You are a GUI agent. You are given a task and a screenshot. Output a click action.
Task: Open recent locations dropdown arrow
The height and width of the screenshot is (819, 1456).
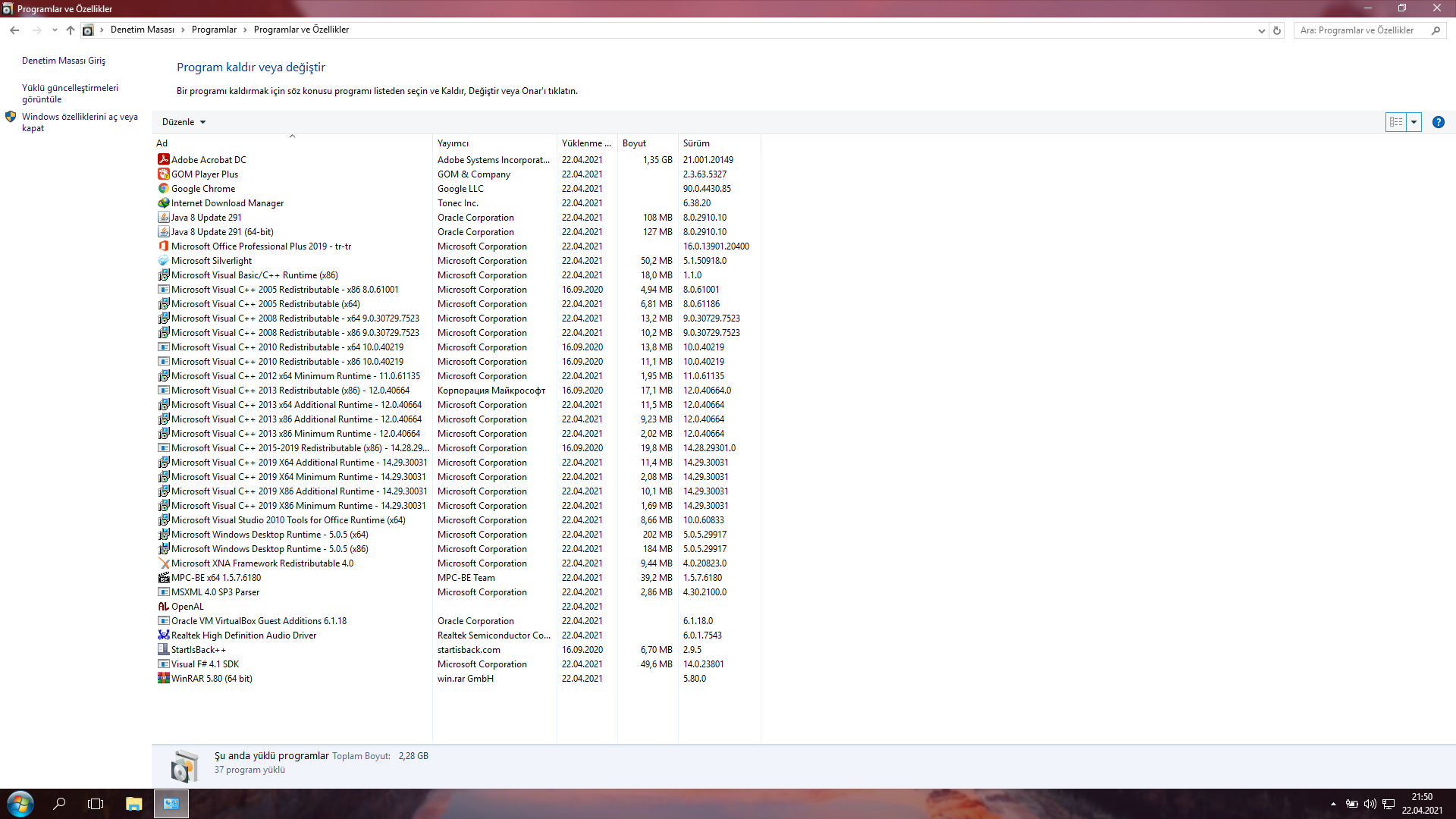(55, 30)
